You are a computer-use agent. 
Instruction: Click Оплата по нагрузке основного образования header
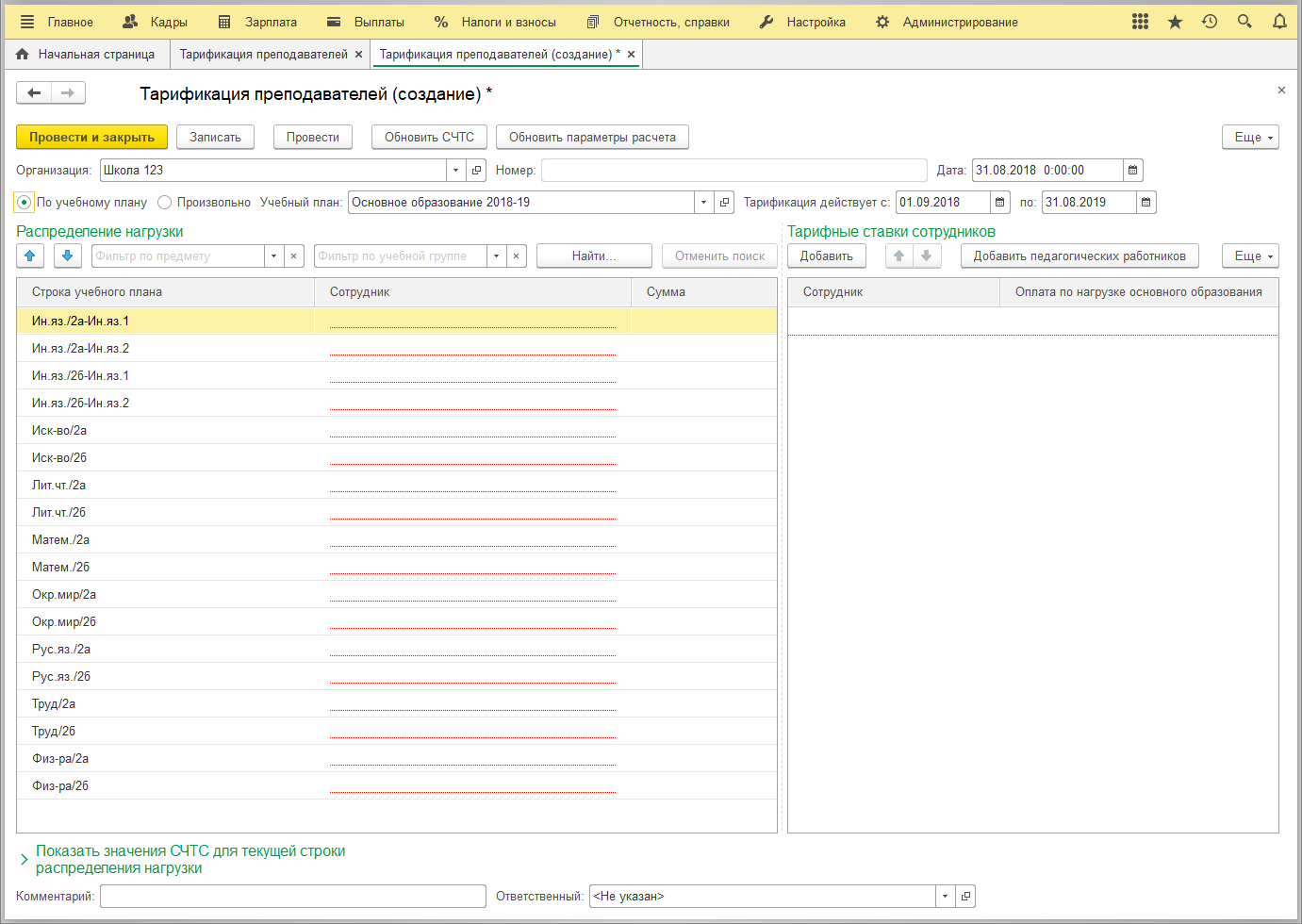tap(1139, 292)
